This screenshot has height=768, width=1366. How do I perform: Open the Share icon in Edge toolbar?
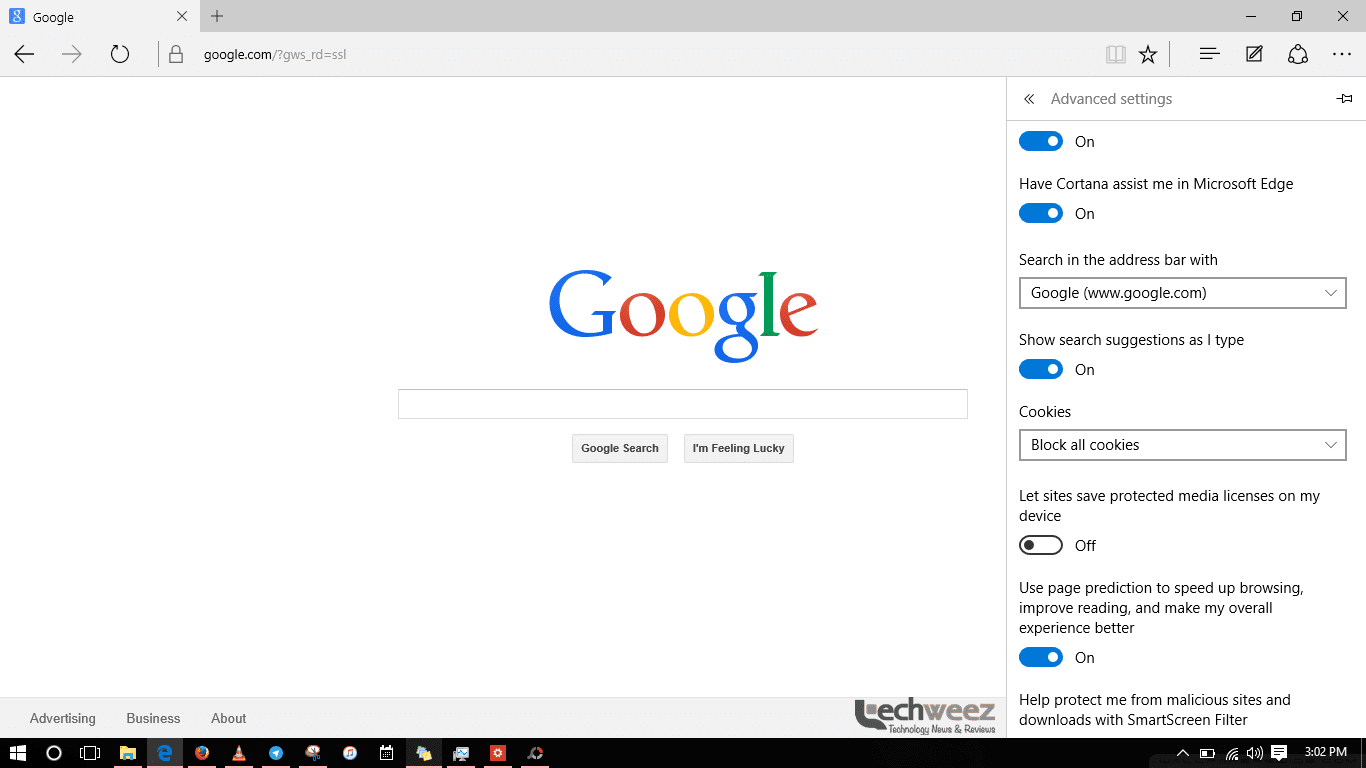1298,54
